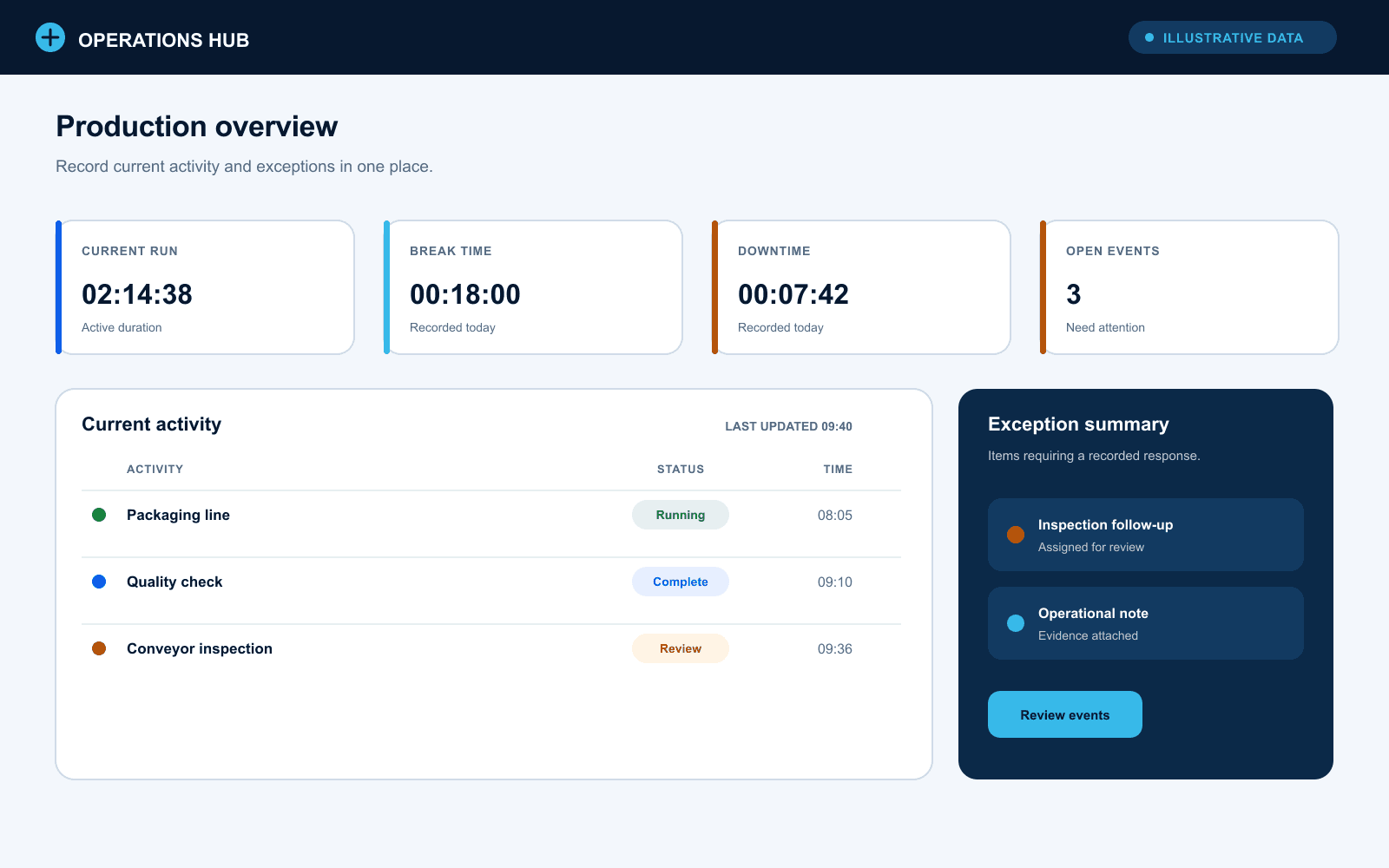
Task: Open the Current Run metric card
Action: [205, 287]
